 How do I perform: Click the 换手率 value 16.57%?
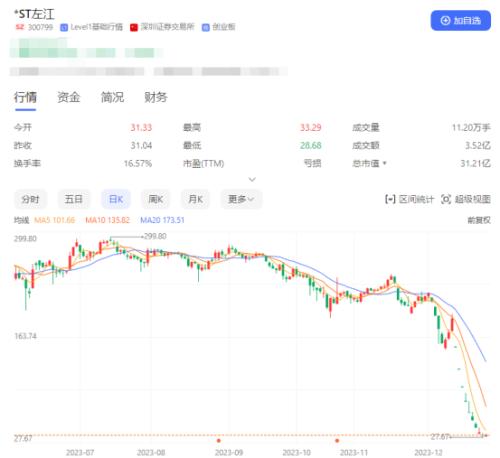pos(138,164)
